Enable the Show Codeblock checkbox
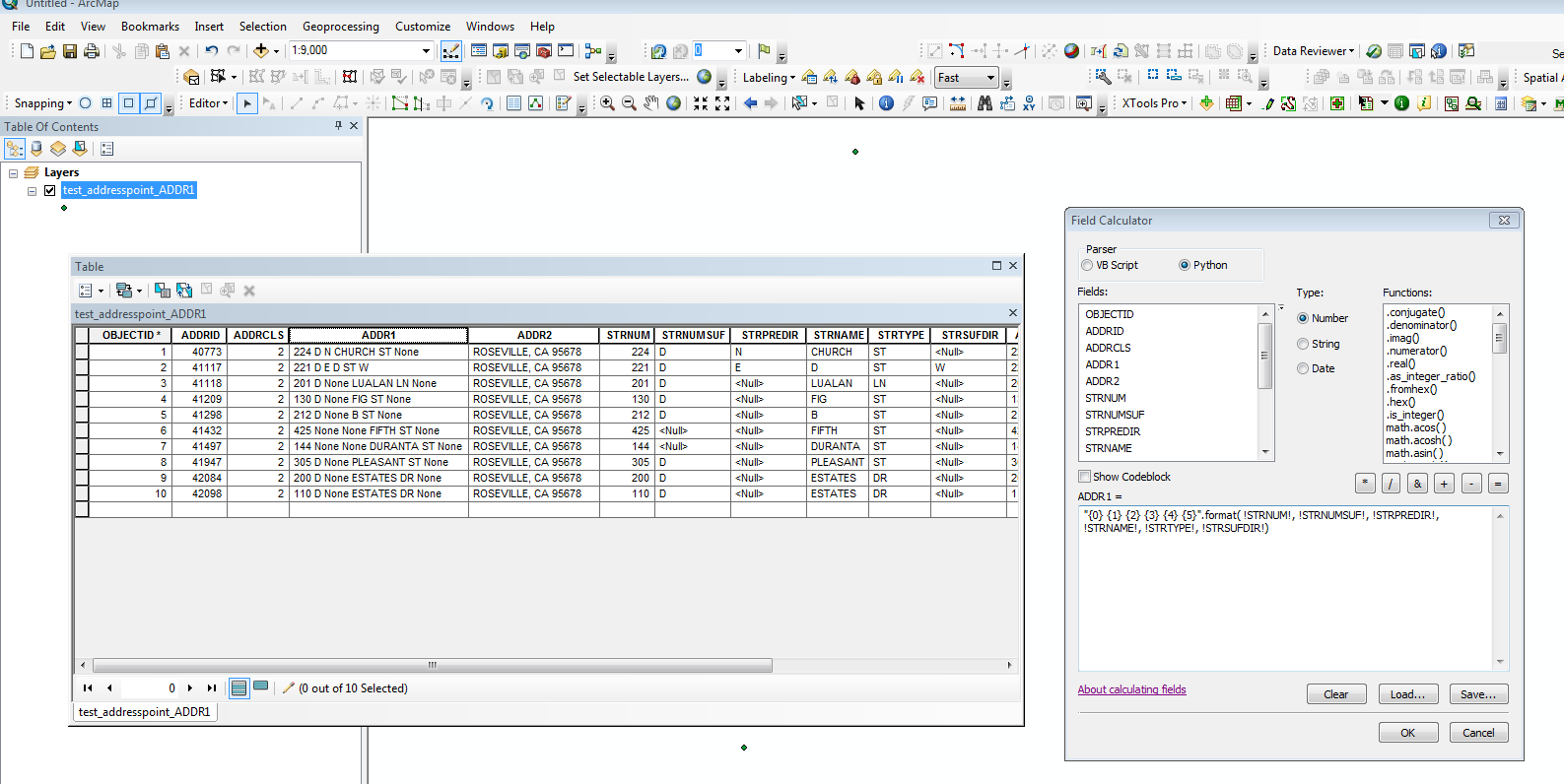 click(1084, 477)
